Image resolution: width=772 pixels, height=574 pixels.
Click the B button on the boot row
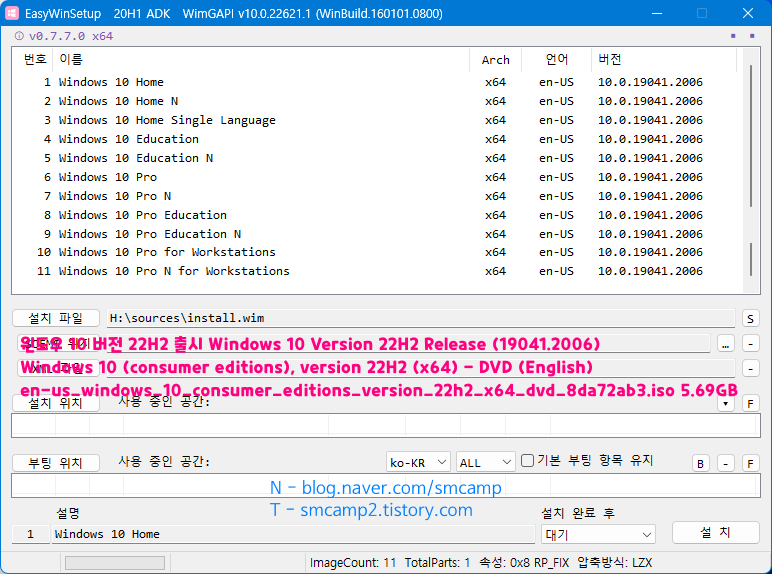(701, 463)
